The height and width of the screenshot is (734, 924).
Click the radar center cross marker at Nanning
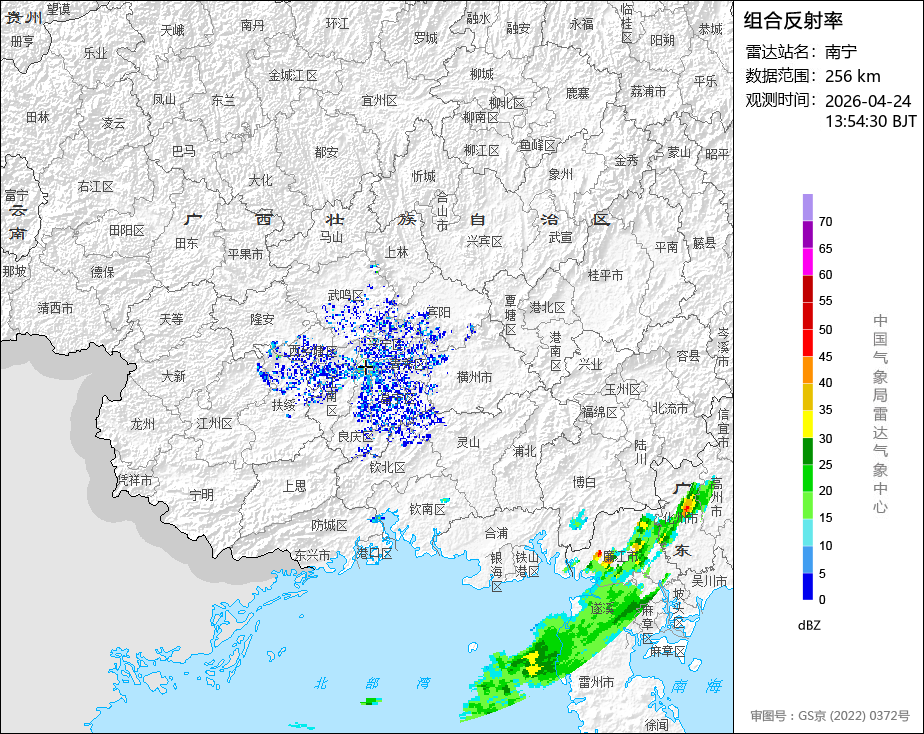[366, 368]
